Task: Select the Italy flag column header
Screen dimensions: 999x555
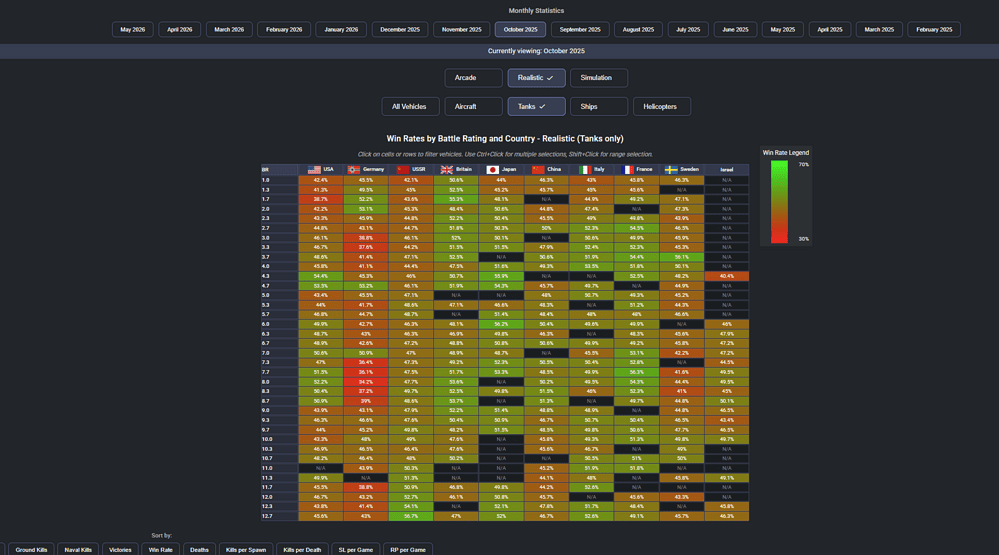Action: click(592, 169)
